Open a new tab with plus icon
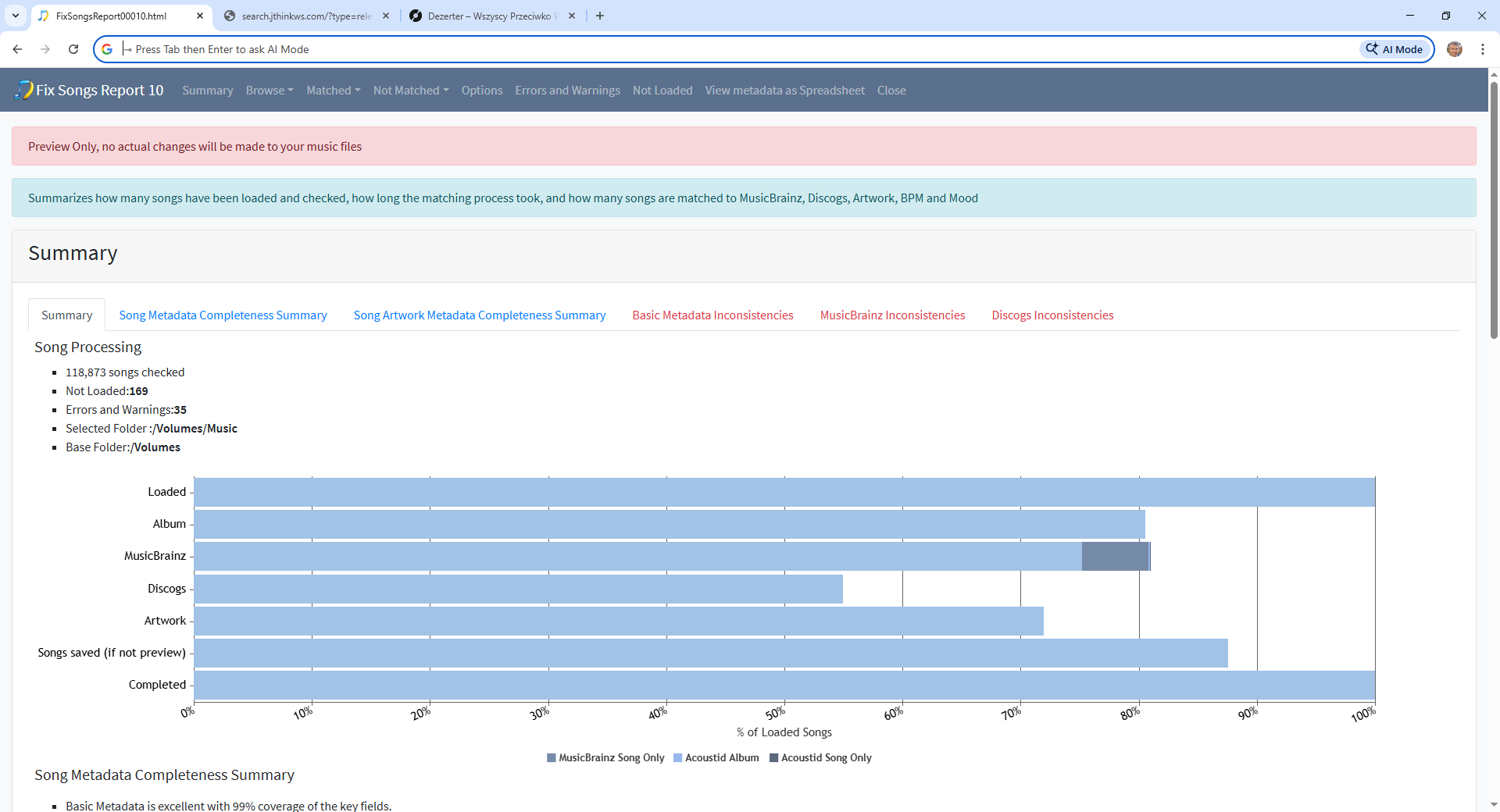Screen dimensions: 1500x812 [600, 16]
